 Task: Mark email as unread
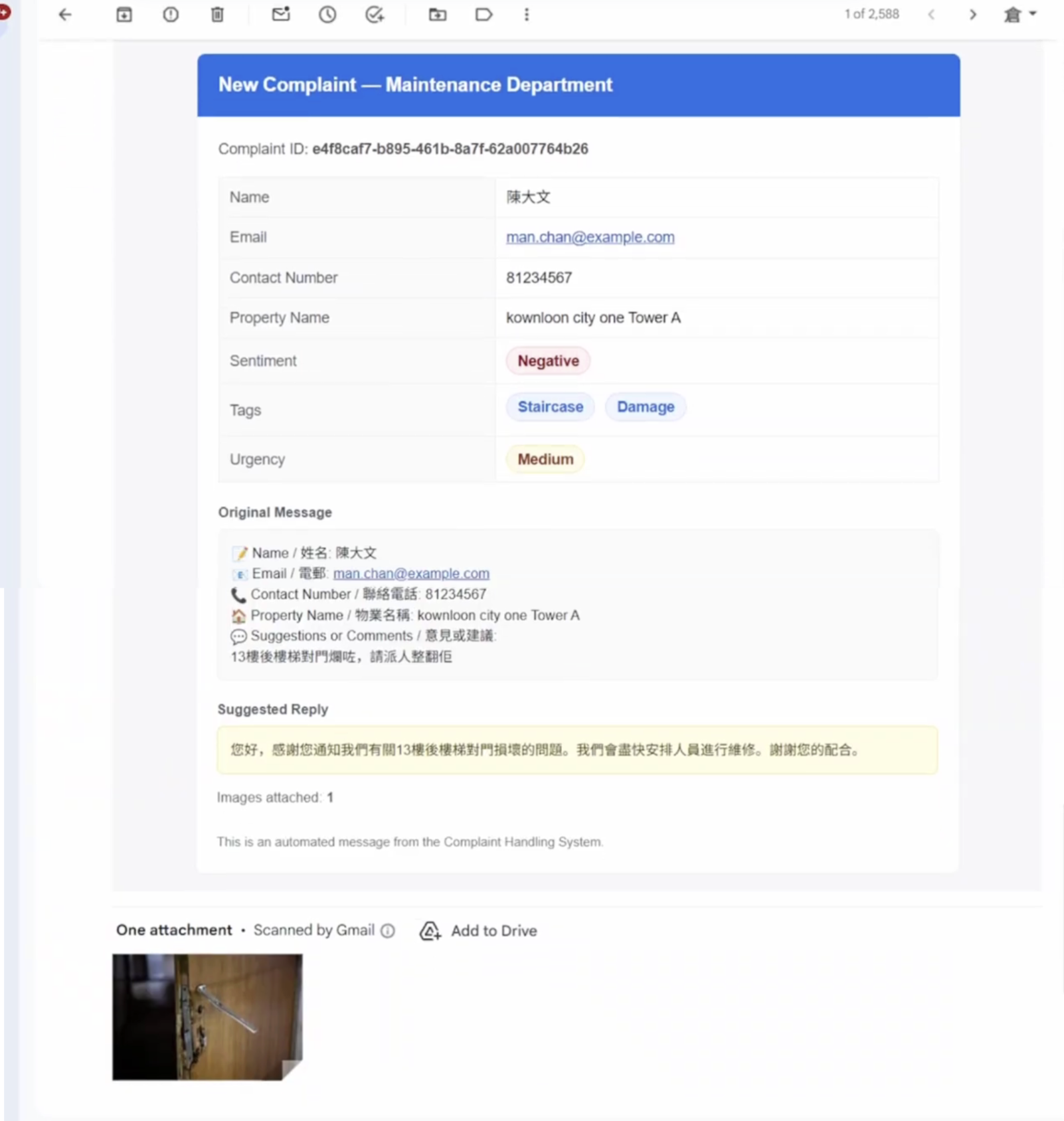(281, 15)
